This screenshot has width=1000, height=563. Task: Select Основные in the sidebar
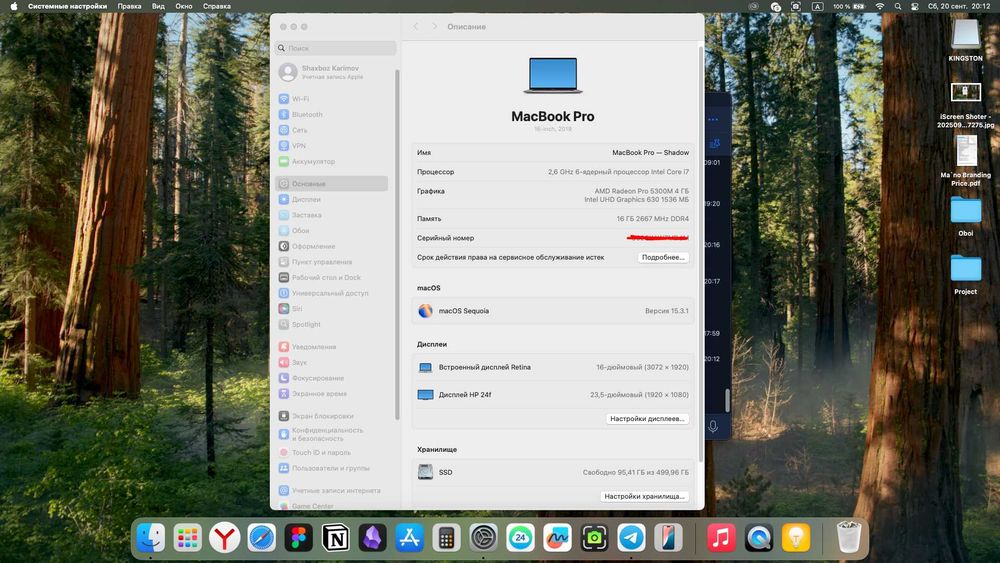point(332,184)
